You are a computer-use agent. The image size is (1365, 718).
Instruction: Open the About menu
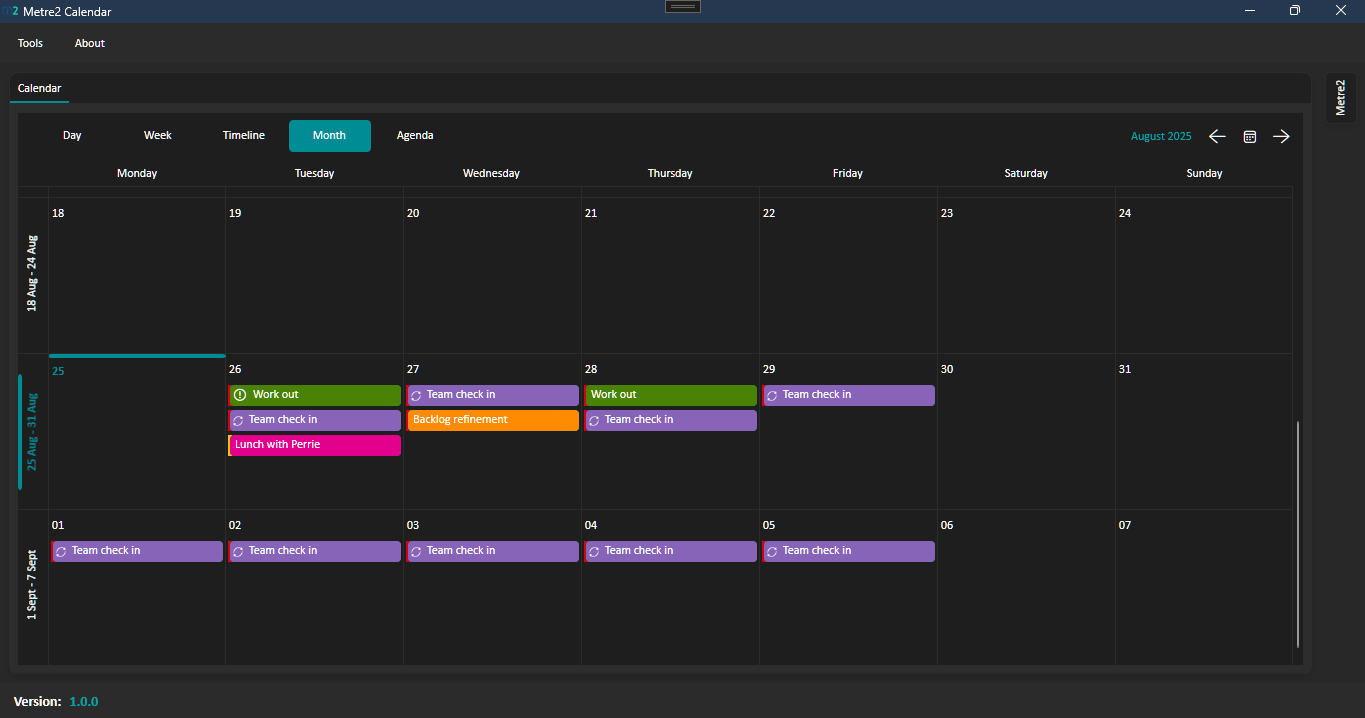pos(90,43)
